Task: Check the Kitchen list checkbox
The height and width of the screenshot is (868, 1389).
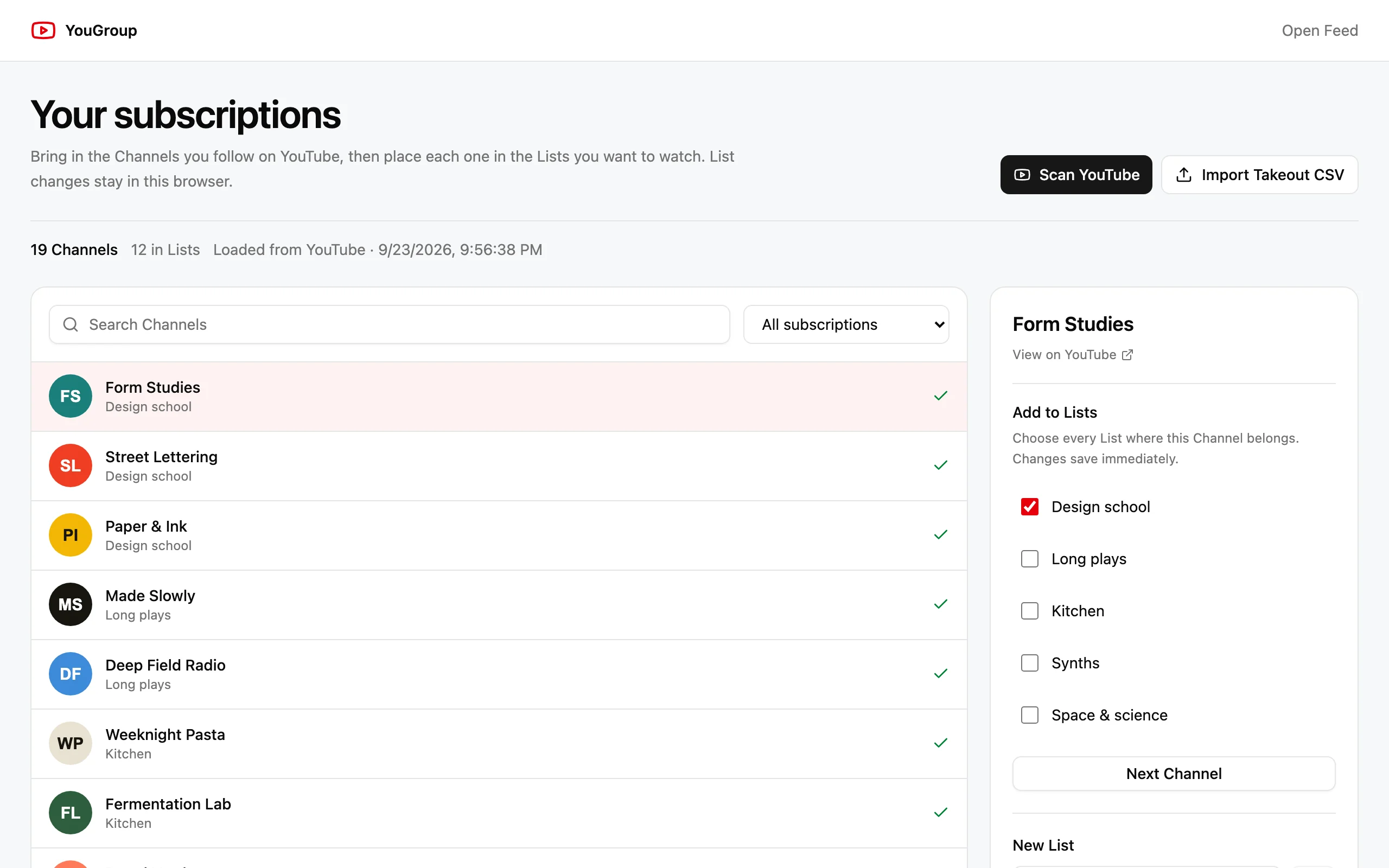Action: [1030, 611]
